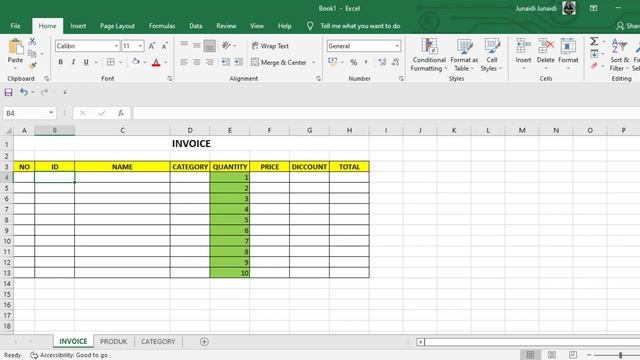The image size is (640, 360).
Task: Click the AutoSum sigma icon
Action: point(594,41)
